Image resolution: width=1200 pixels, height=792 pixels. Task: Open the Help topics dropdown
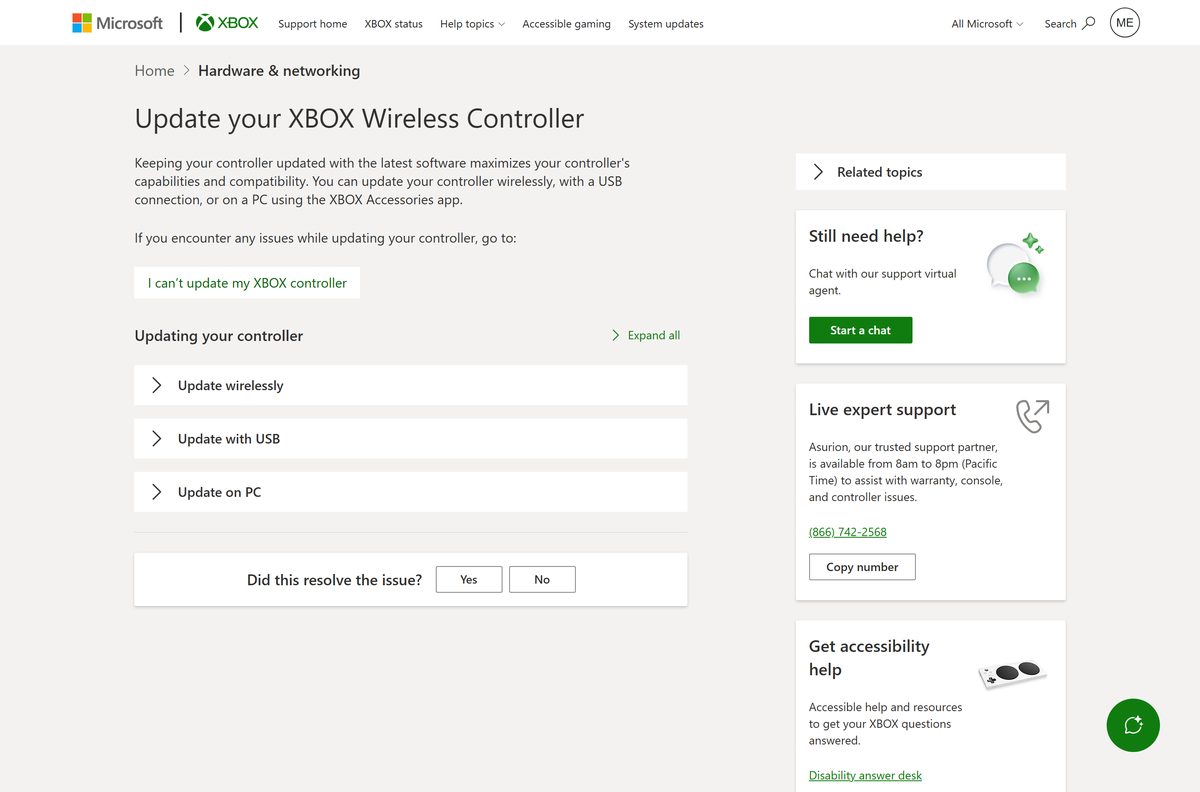coord(472,24)
